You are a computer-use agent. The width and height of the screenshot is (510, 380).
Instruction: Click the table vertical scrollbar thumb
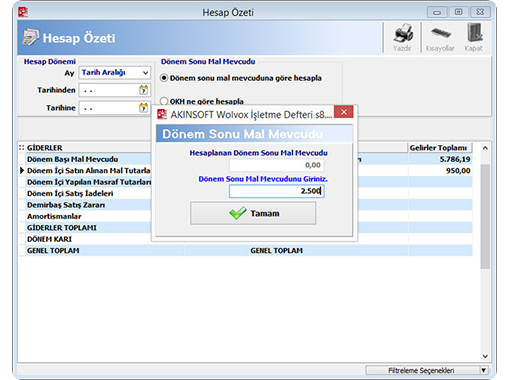pyautogui.click(x=485, y=216)
